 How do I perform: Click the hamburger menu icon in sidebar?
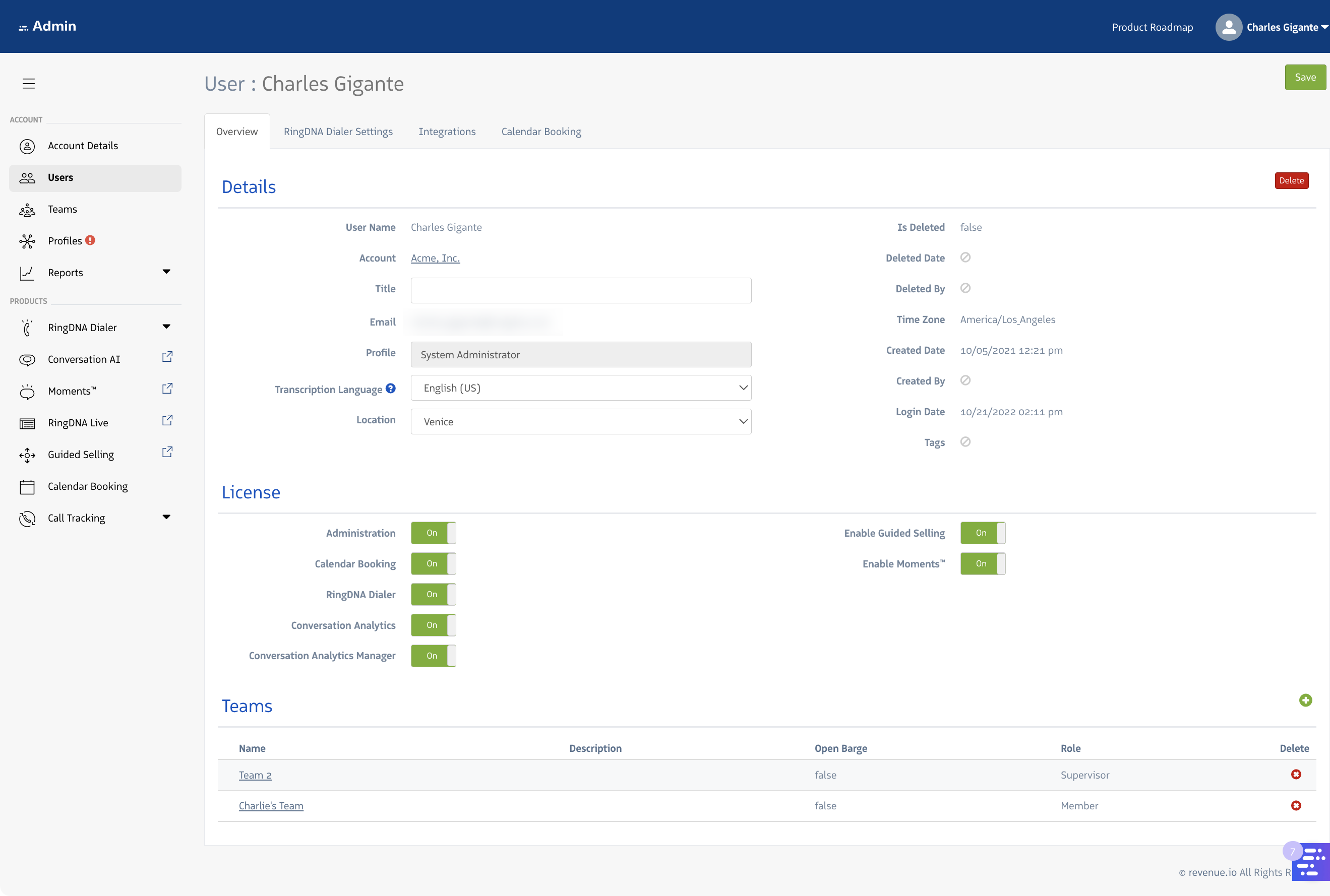tap(29, 84)
